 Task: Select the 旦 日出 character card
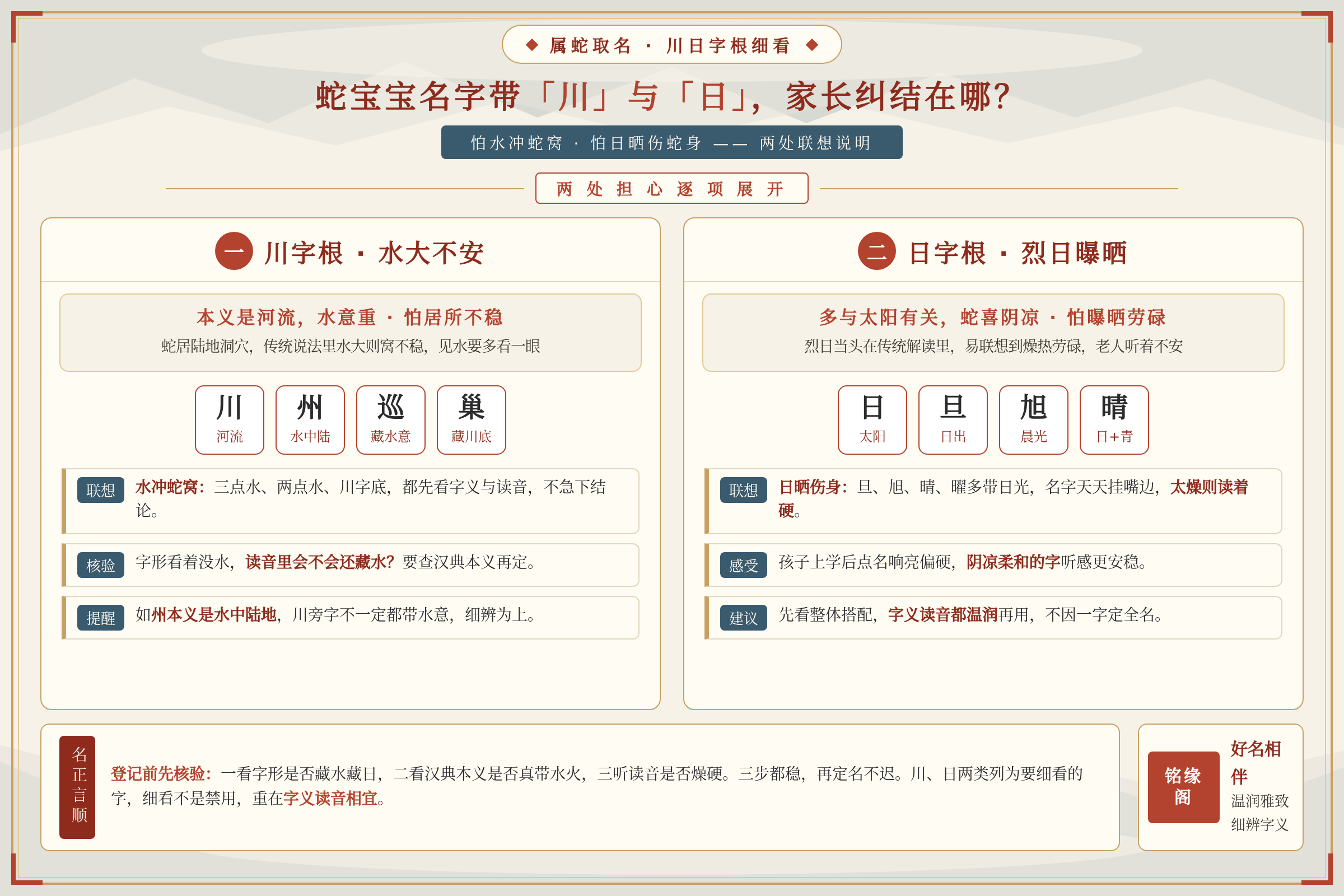953,420
